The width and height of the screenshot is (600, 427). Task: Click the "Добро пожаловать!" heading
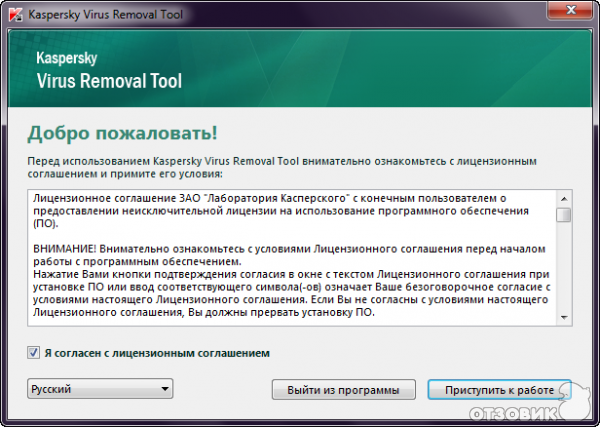point(122,133)
